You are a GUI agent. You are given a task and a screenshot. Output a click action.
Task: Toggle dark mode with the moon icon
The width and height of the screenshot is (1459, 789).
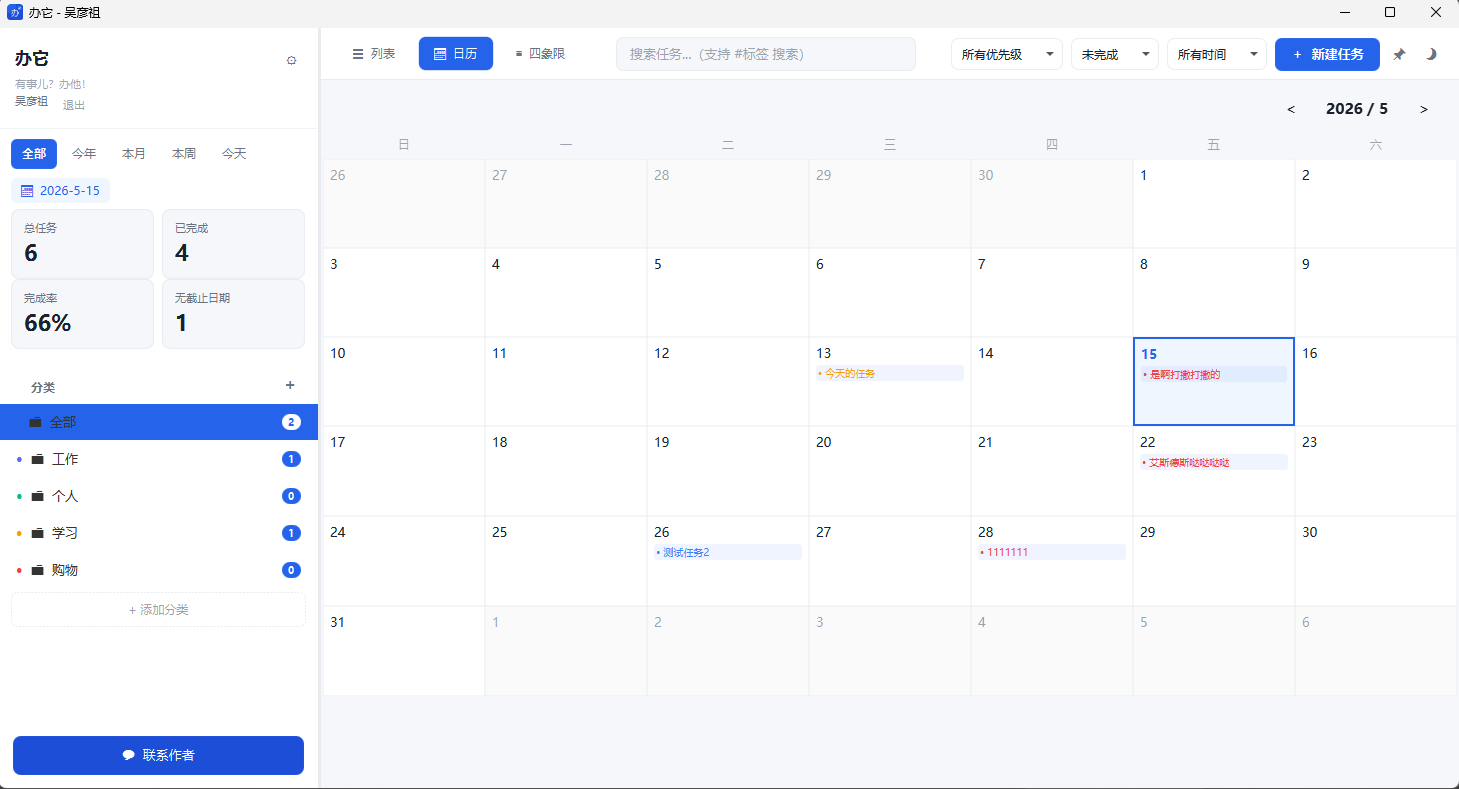(x=1431, y=54)
